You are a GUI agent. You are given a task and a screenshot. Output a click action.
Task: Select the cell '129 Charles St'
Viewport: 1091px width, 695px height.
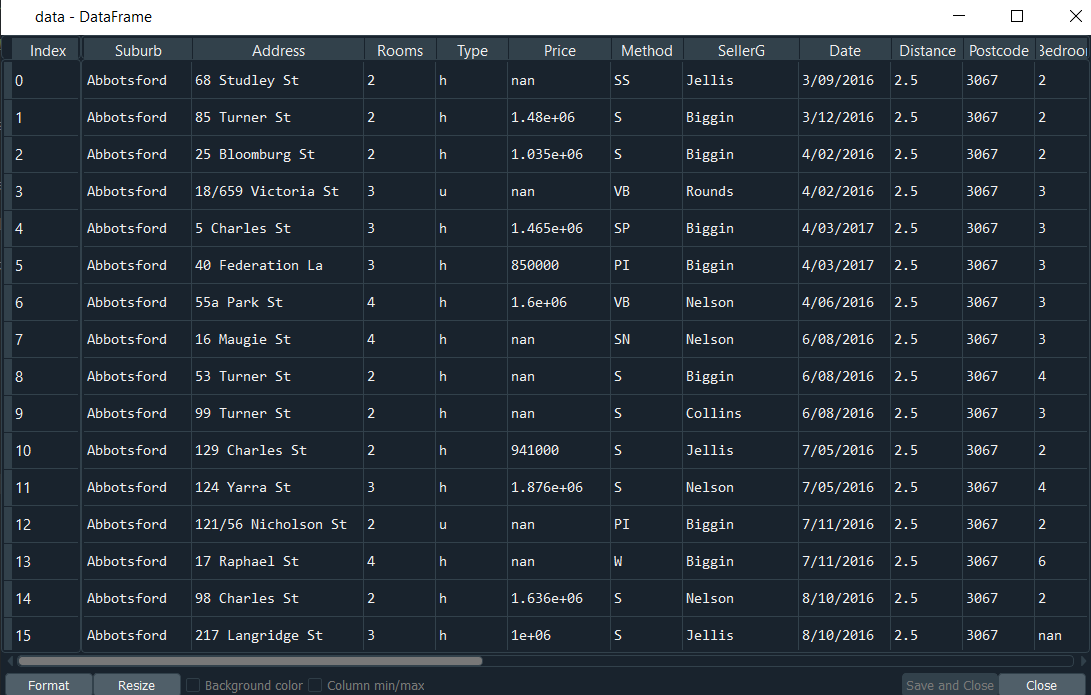pos(278,450)
